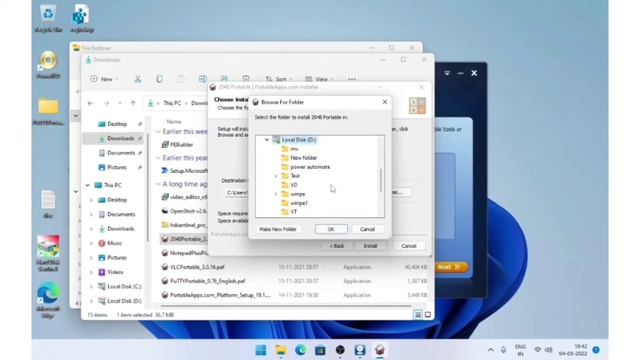Select PortableApps.com_Platform_Setup file

tap(220, 295)
